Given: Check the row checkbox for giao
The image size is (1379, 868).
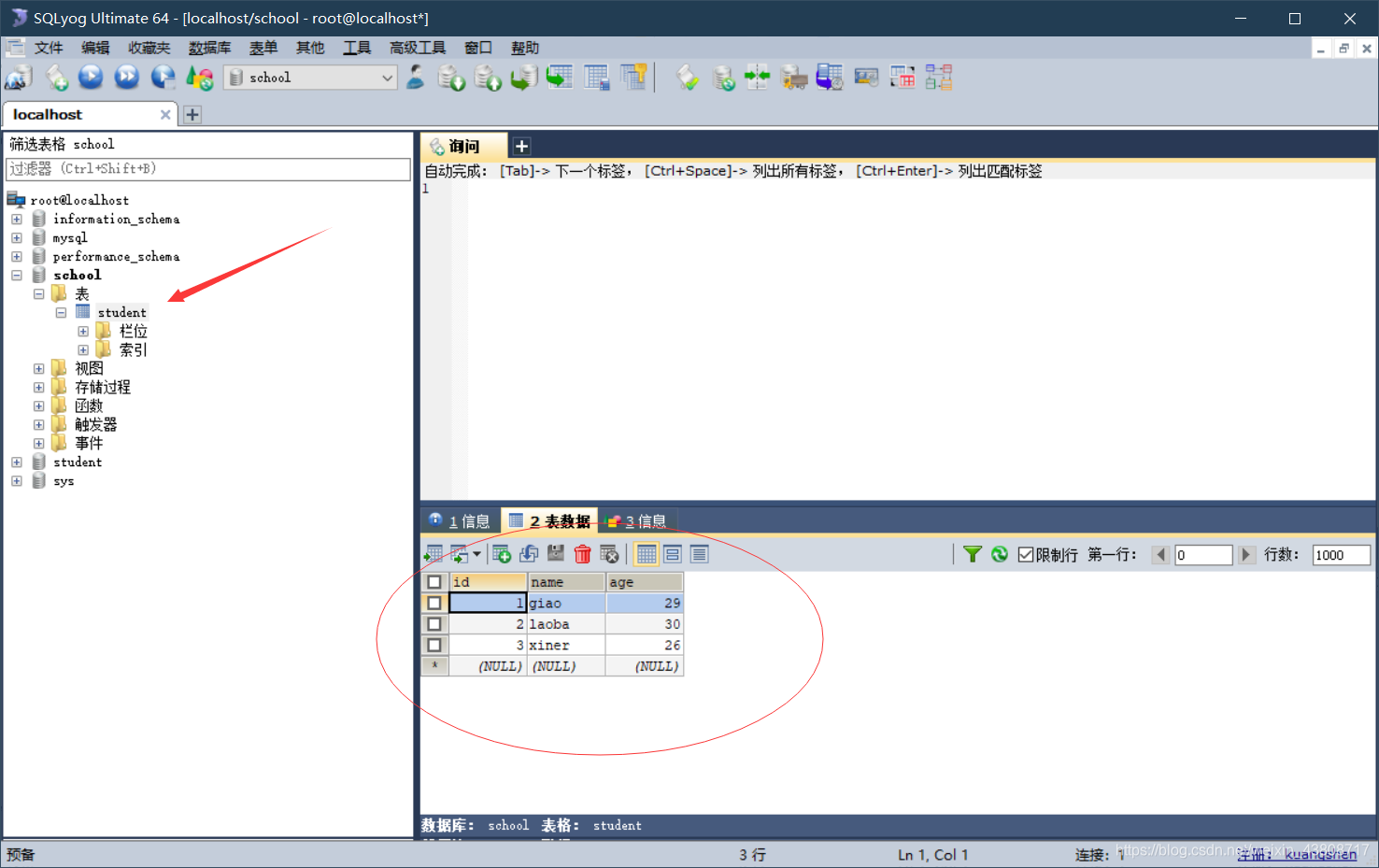Looking at the screenshot, I should click(x=434, y=604).
